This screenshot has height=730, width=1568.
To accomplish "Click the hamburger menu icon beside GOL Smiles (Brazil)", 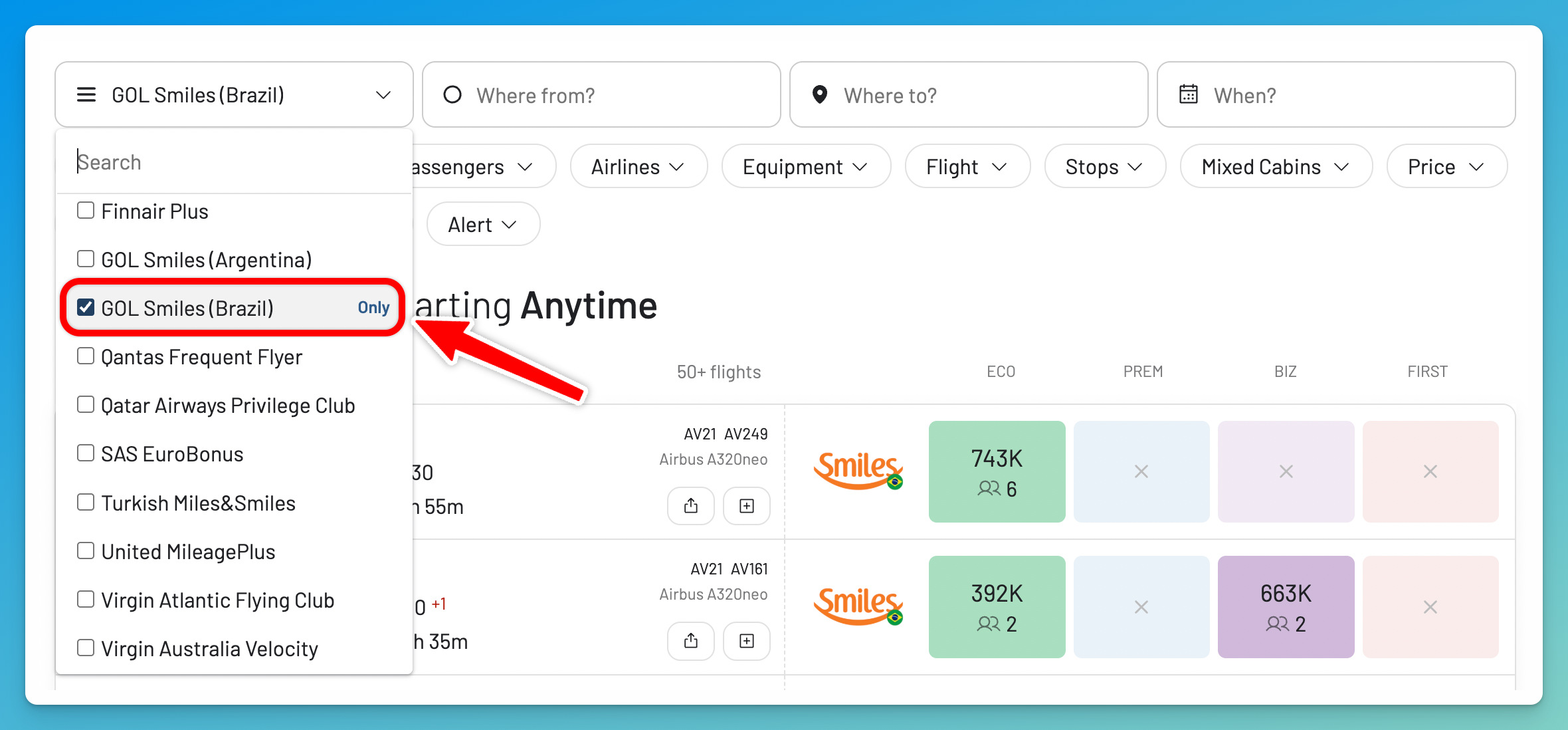I will (x=86, y=95).
